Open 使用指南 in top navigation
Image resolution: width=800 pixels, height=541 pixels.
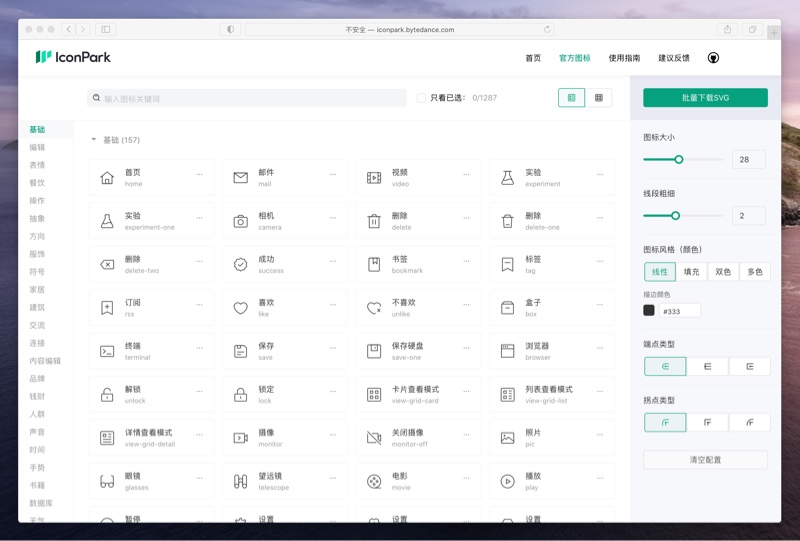(x=625, y=58)
